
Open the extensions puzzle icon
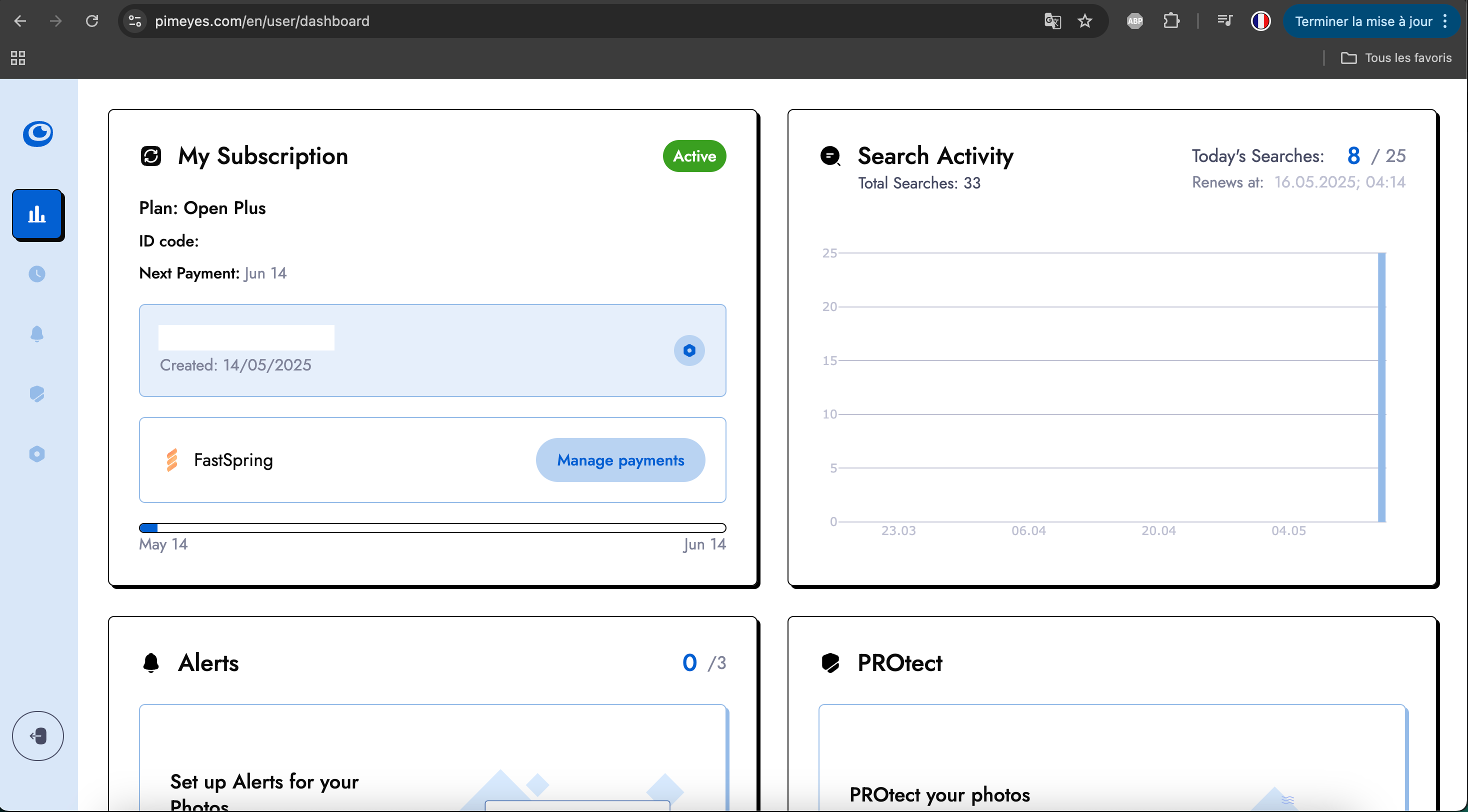1171,21
